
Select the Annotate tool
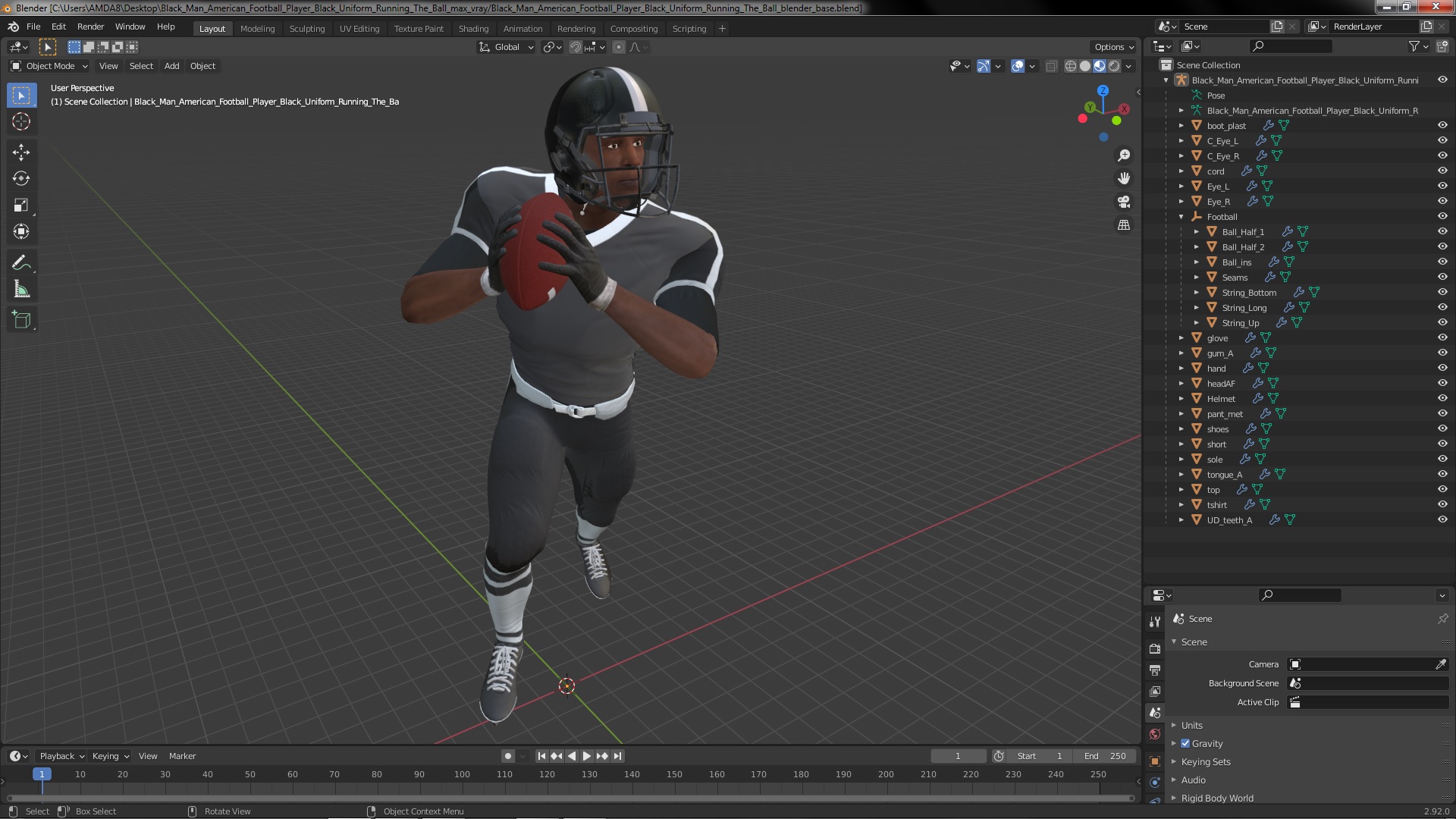[21, 262]
